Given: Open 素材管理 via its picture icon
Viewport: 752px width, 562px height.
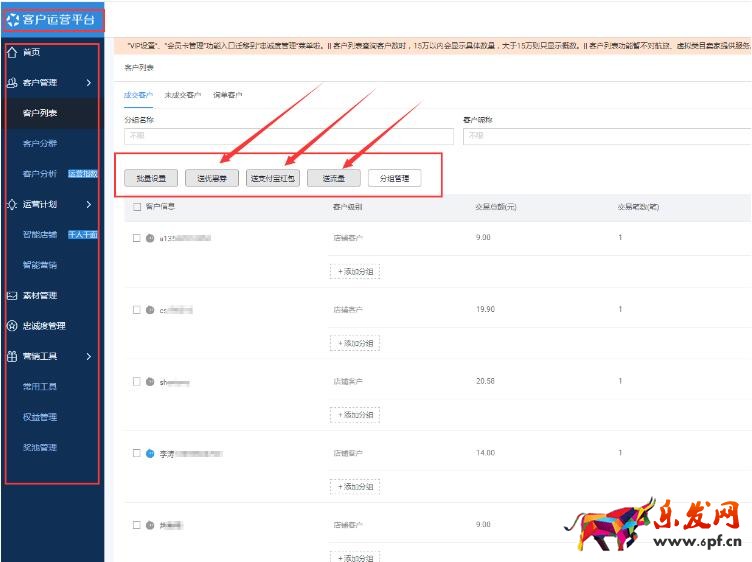Looking at the screenshot, I should (12, 296).
